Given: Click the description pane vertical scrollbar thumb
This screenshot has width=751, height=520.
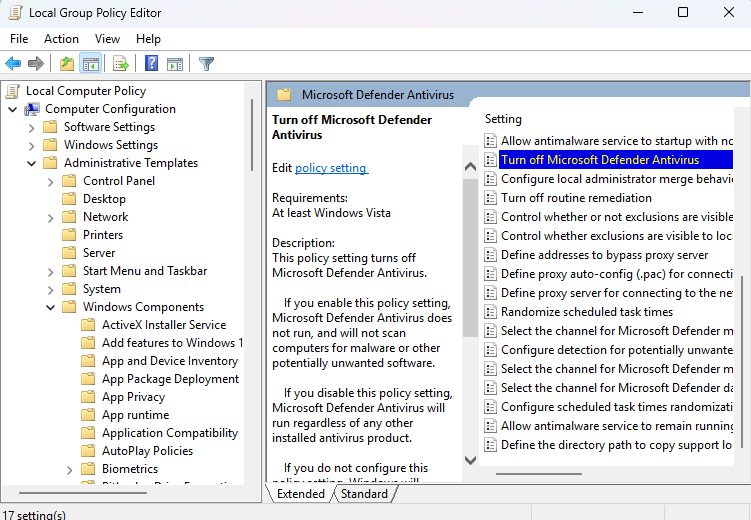Looking at the screenshot, I should point(470,258).
